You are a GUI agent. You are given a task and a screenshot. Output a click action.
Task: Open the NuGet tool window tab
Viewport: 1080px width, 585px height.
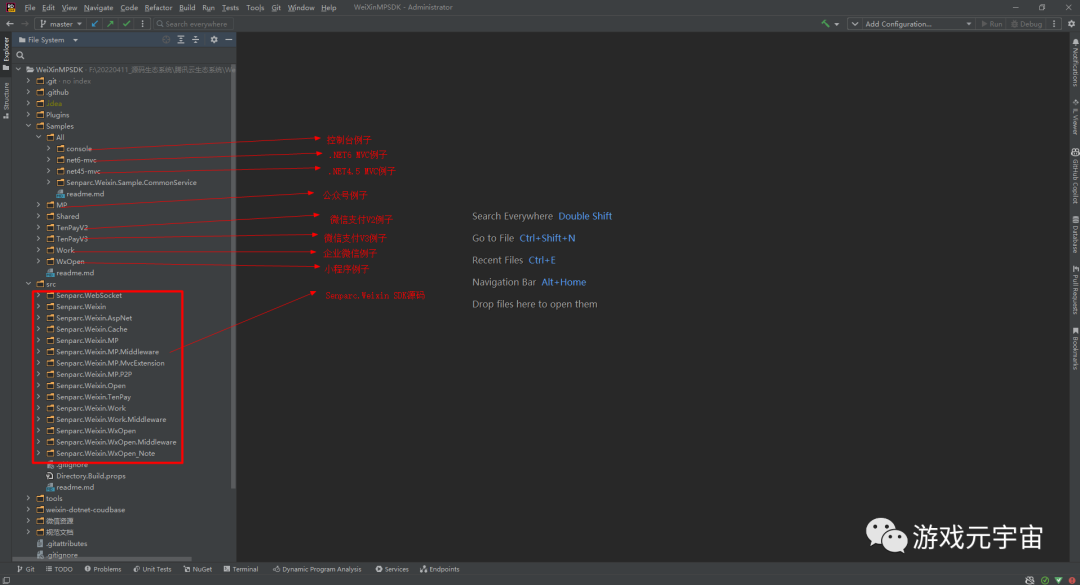pos(198,569)
